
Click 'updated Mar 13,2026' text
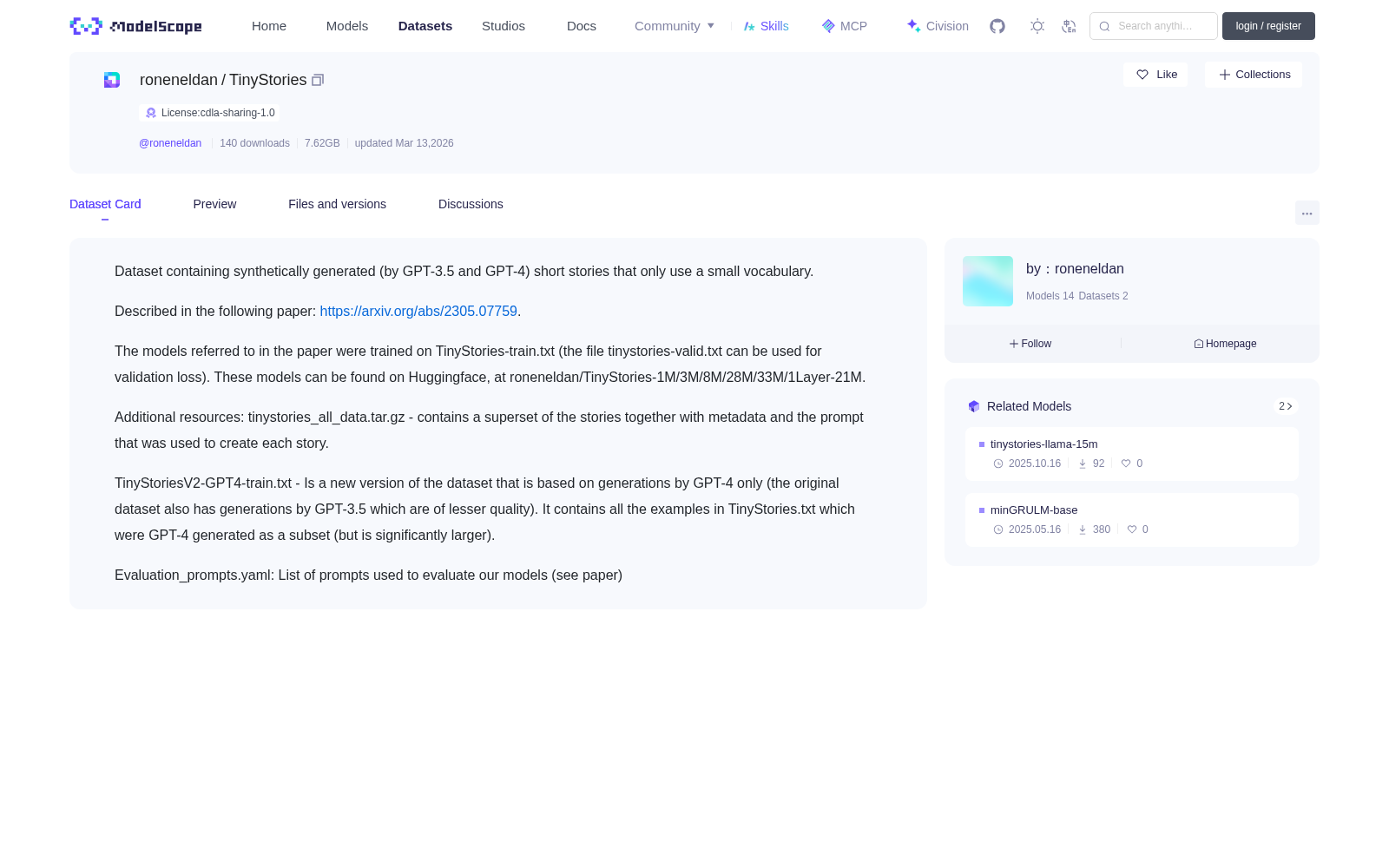click(x=404, y=143)
